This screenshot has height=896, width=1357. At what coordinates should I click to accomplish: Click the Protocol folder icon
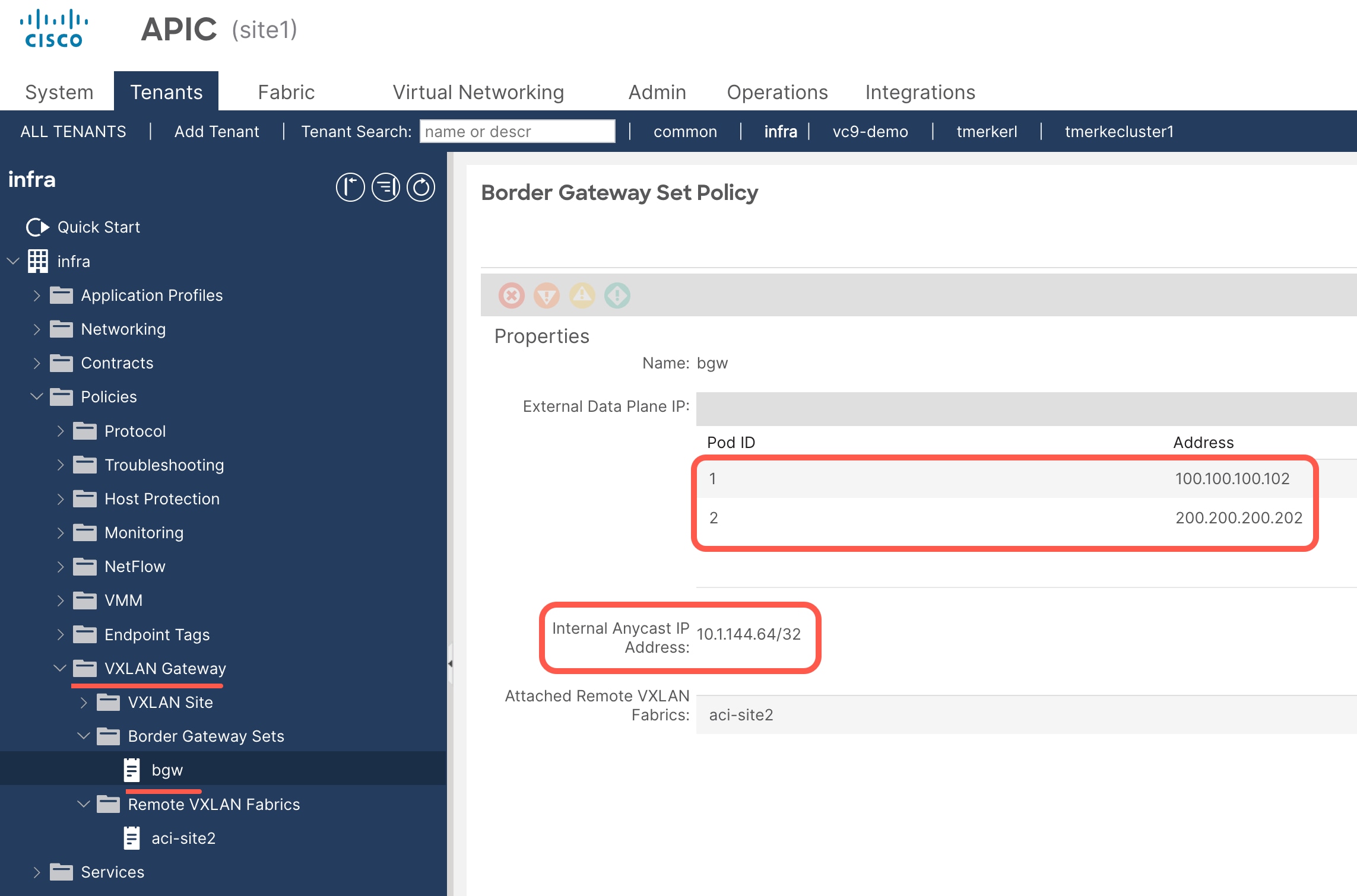[x=85, y=431]
